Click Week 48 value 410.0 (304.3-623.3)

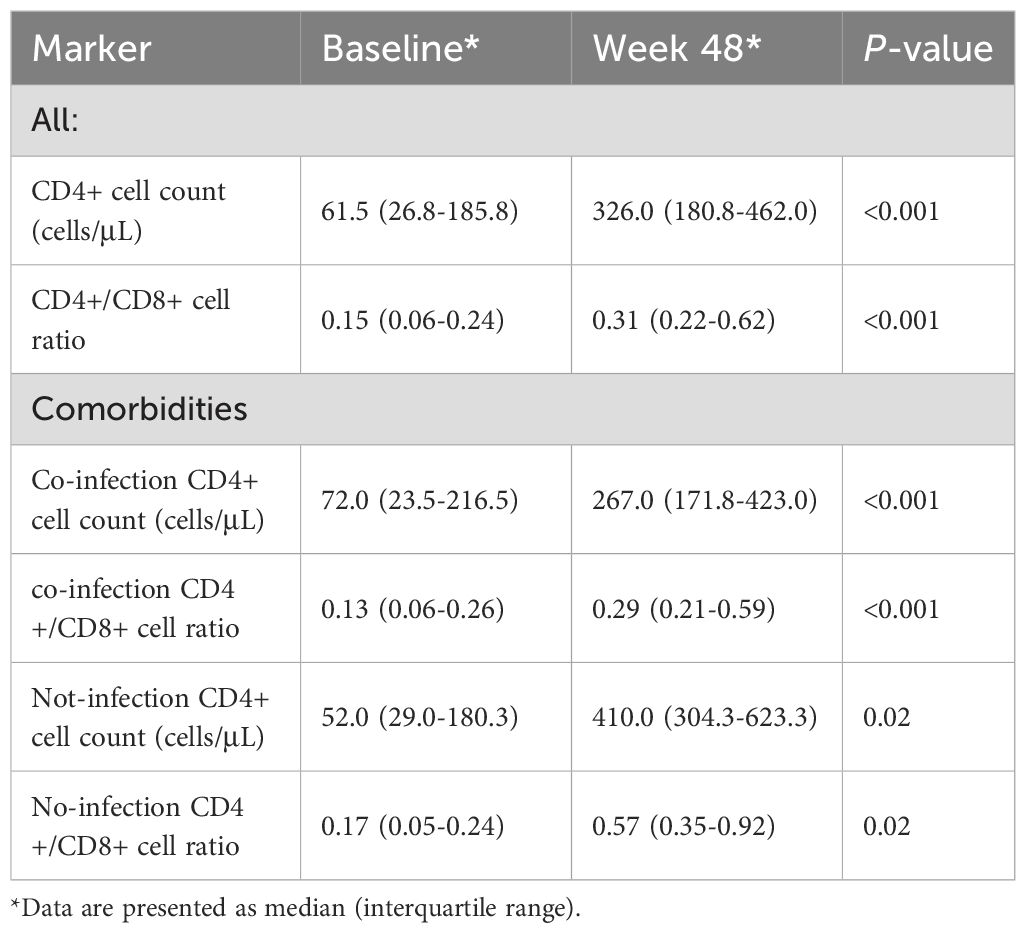[x=704, y=718]
